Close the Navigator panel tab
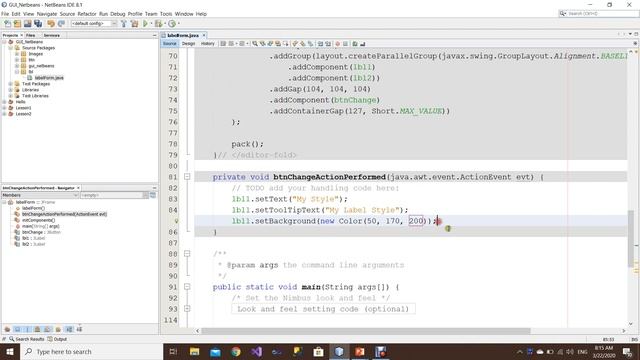 [78, 188]
